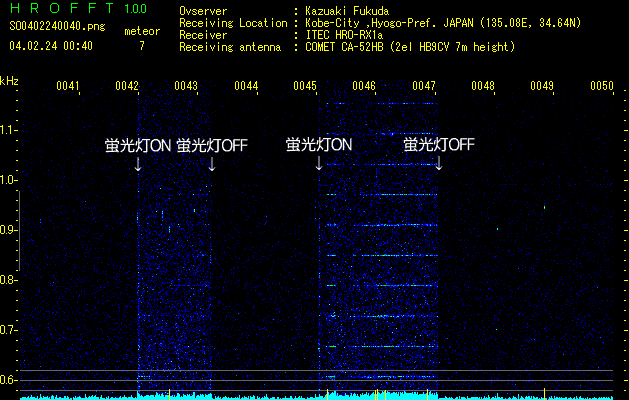This screenshot has height=400, width=629.
Task: Pick the 0046 time marker
Action: pyautogui.click(x=364, y=86)
